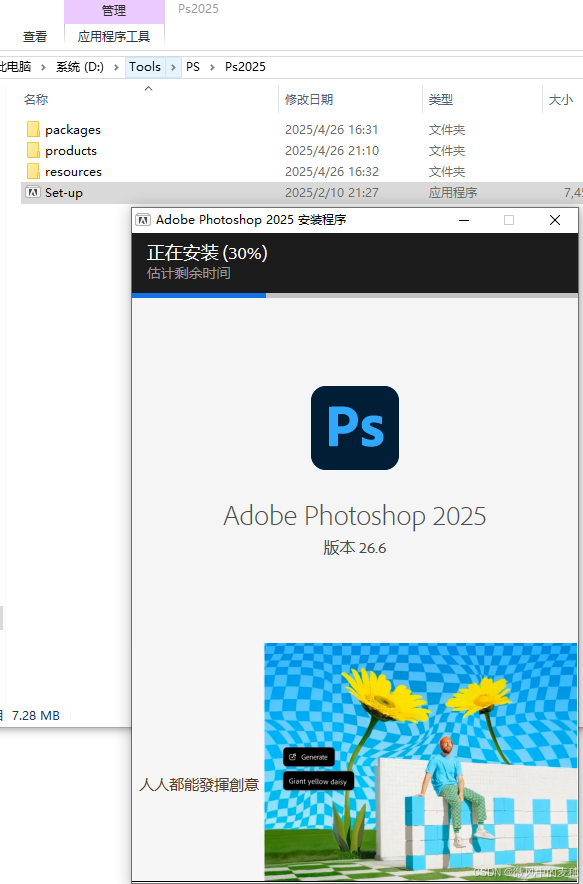The image size is (583, 884).
Task: Expand the chevron after Tools breadcrumb
Action: coord(173,67)
